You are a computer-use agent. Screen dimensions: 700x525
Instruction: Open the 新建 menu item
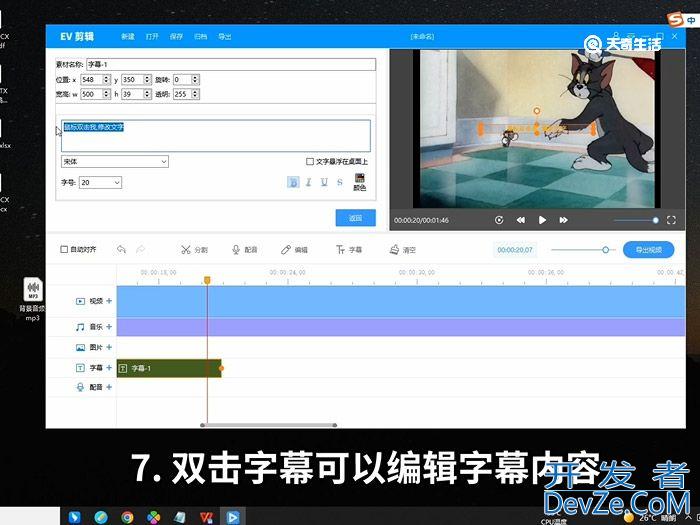click(x=128, y=37)
